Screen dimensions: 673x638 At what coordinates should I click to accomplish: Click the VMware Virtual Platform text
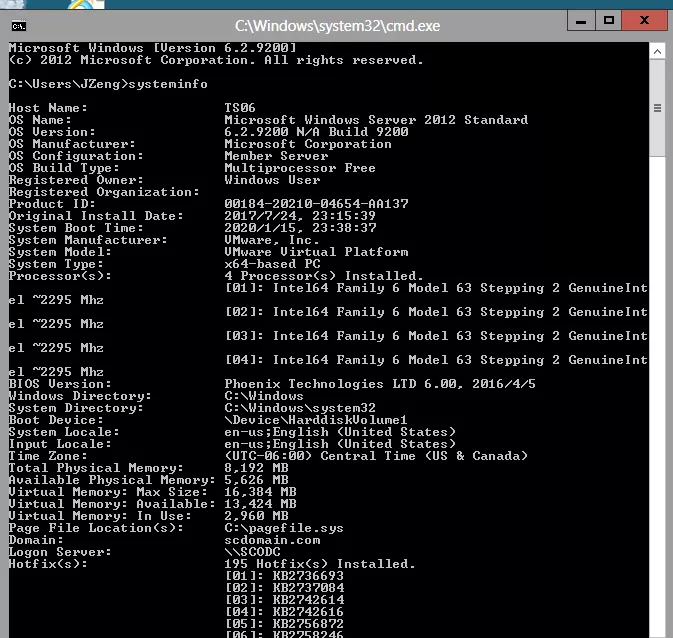pos(316,252)
